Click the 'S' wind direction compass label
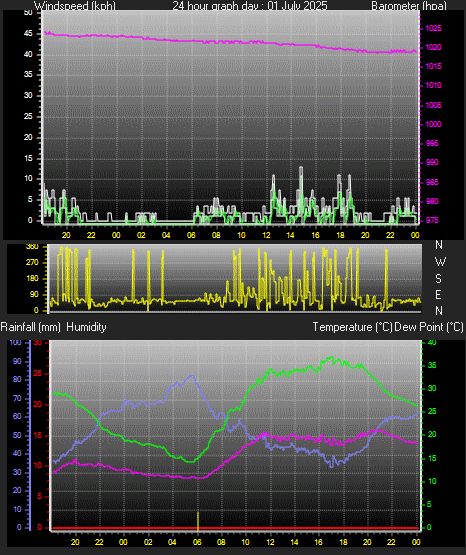466x555 pixels. coord(439,279)
